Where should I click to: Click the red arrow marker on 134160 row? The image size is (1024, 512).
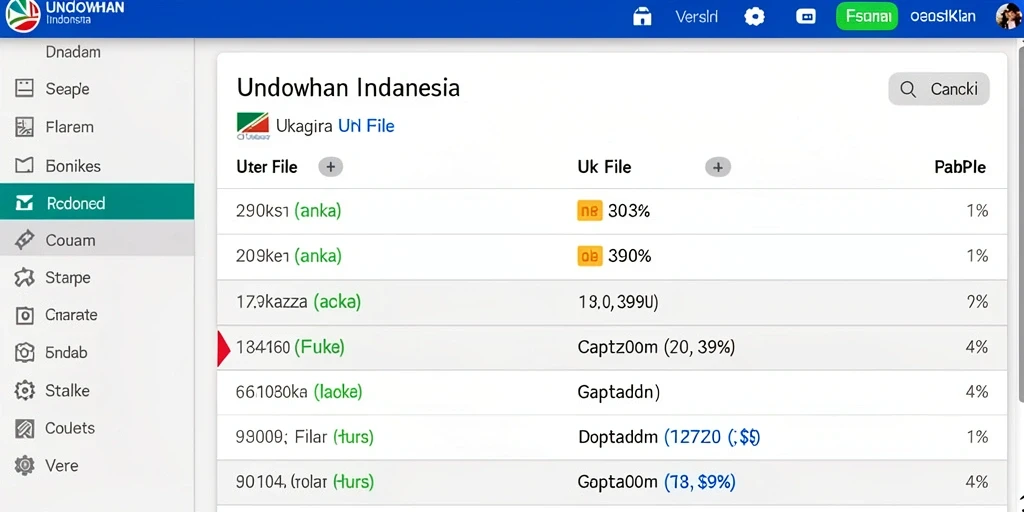point(224,348)
